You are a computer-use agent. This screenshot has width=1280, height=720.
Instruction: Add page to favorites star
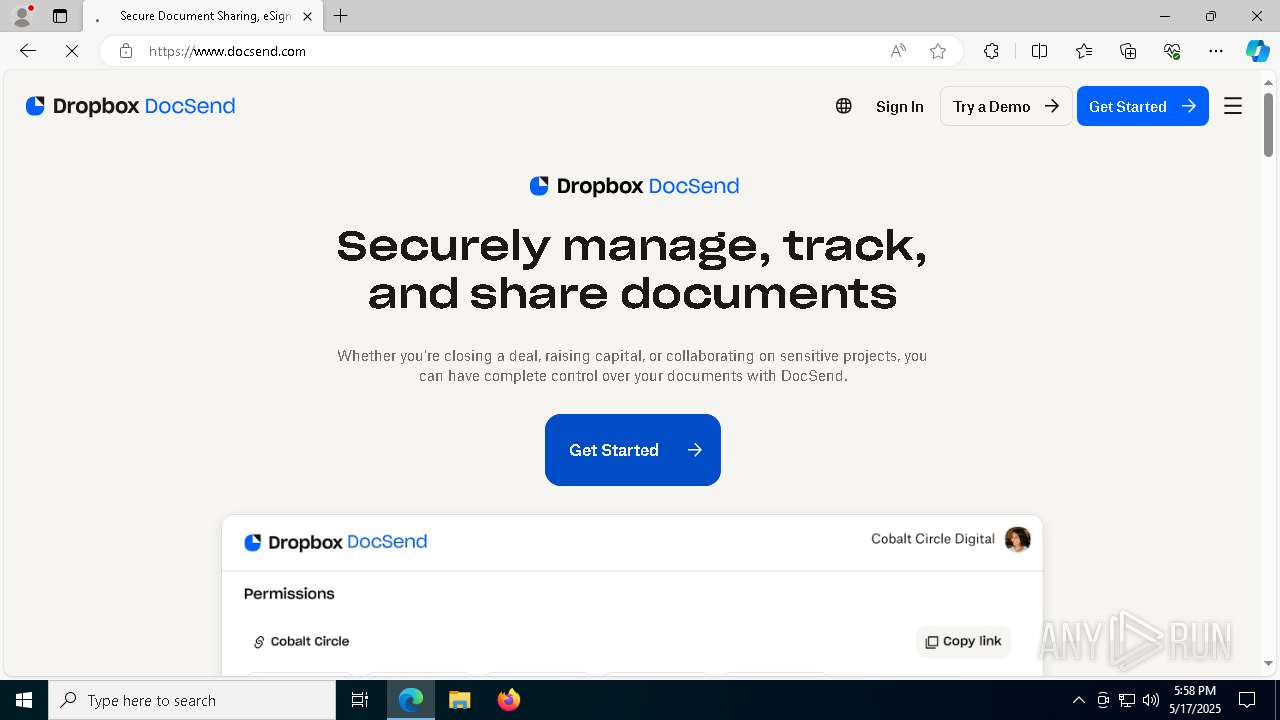(938, 51)
